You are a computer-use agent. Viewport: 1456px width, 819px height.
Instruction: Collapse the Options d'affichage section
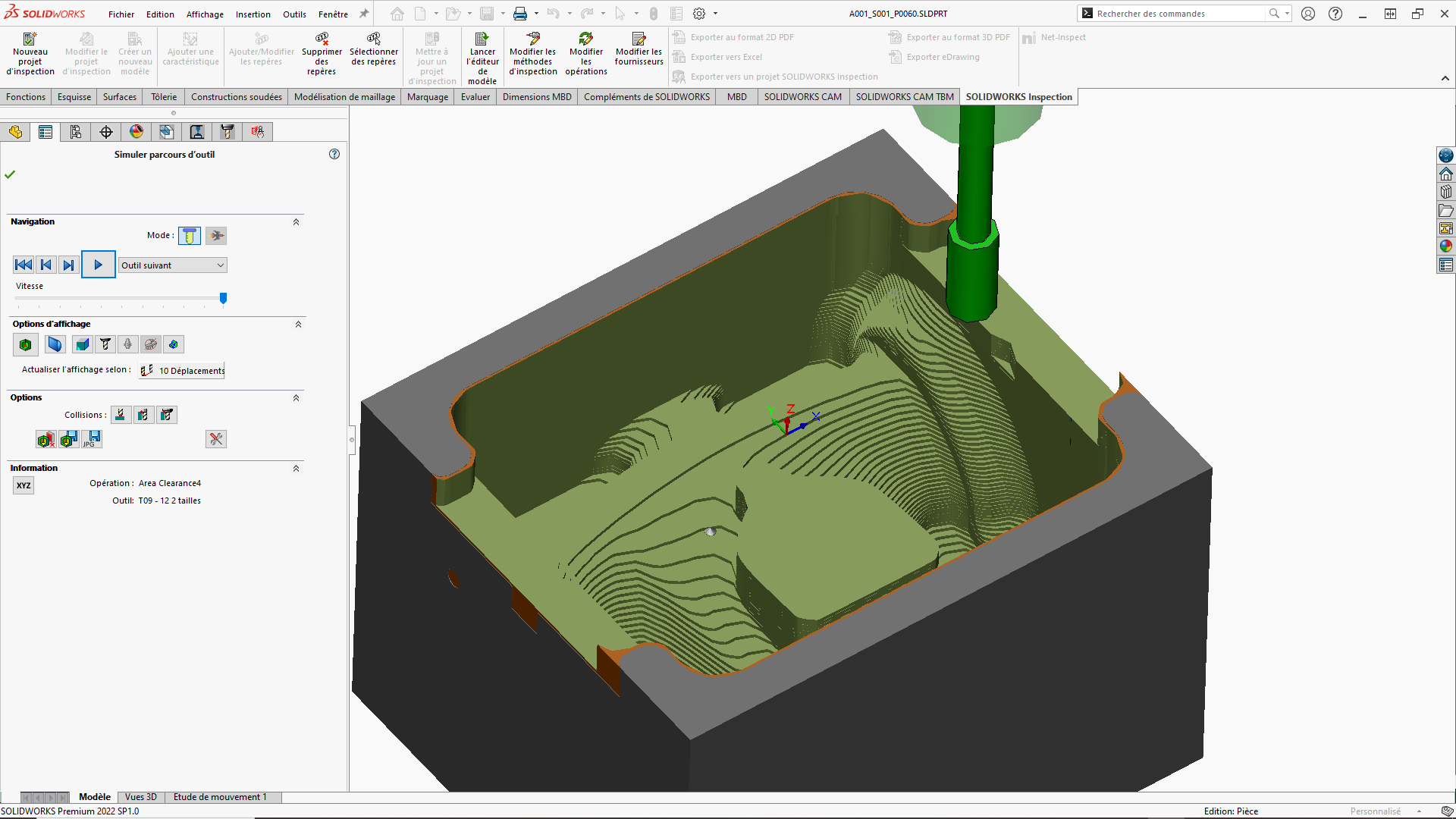[298, 325]
